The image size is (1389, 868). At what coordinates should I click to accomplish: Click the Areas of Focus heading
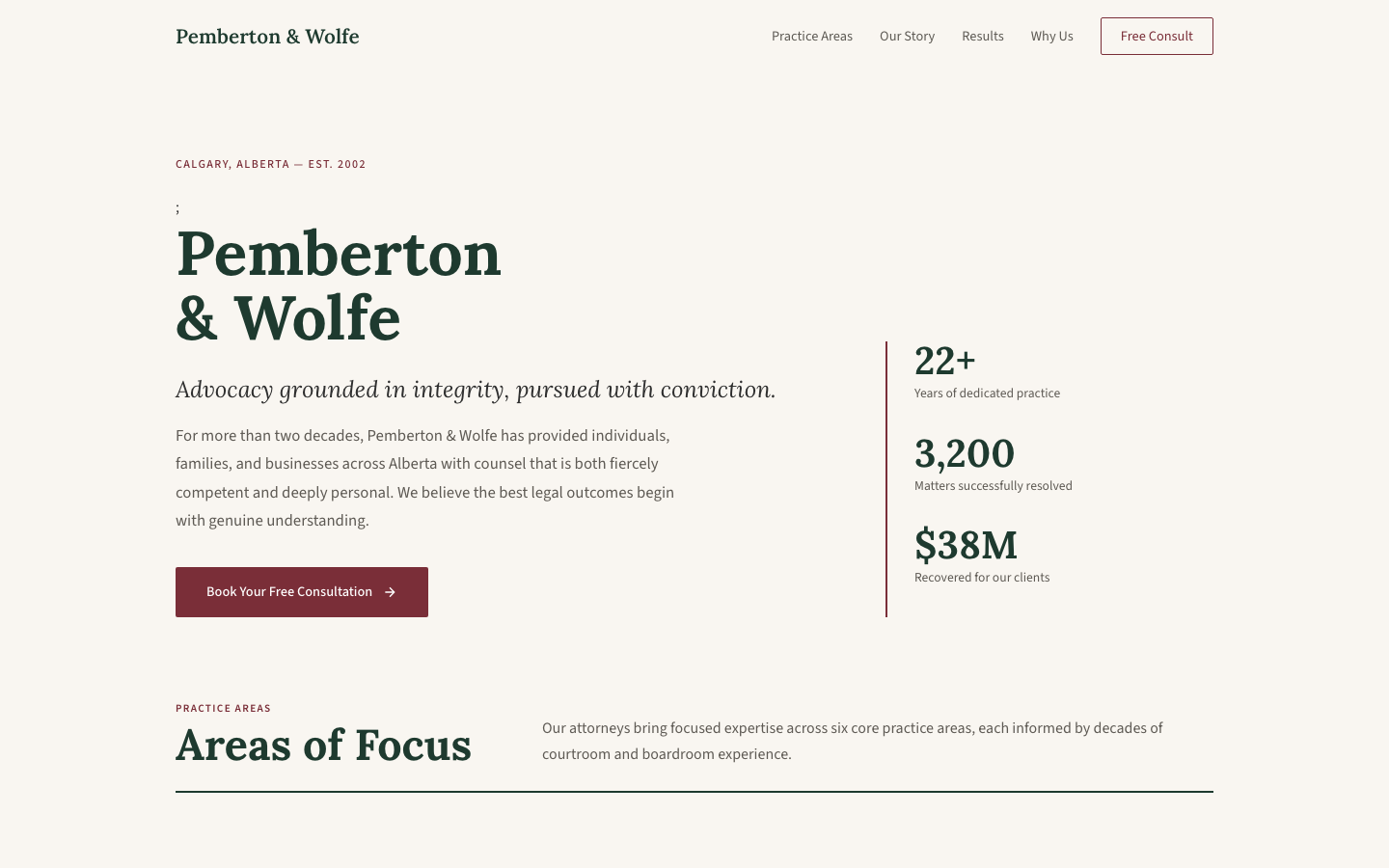(323, 746)
